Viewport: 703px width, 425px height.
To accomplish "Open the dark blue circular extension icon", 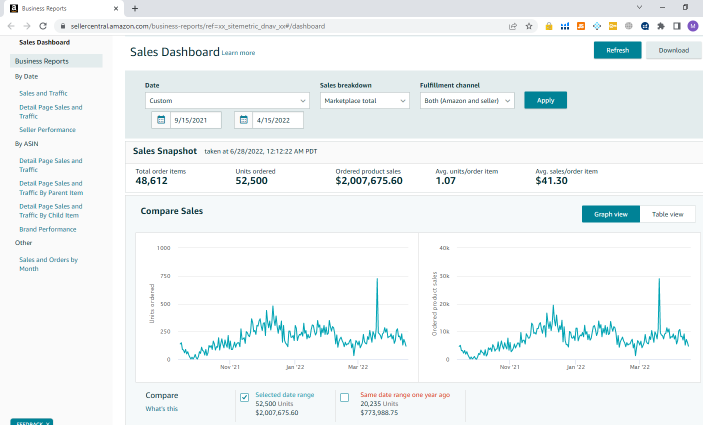I will [x=645, y=26].
